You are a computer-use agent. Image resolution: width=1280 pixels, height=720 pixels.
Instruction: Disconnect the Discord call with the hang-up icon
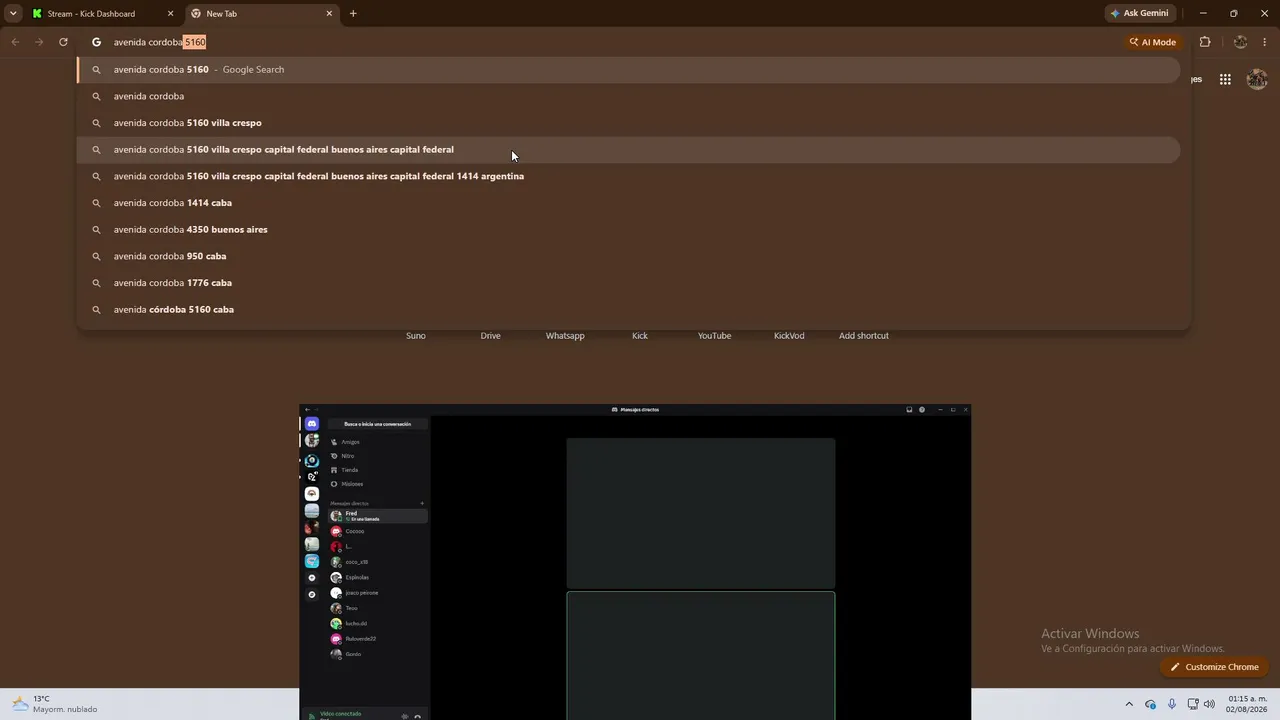point(418,716)
